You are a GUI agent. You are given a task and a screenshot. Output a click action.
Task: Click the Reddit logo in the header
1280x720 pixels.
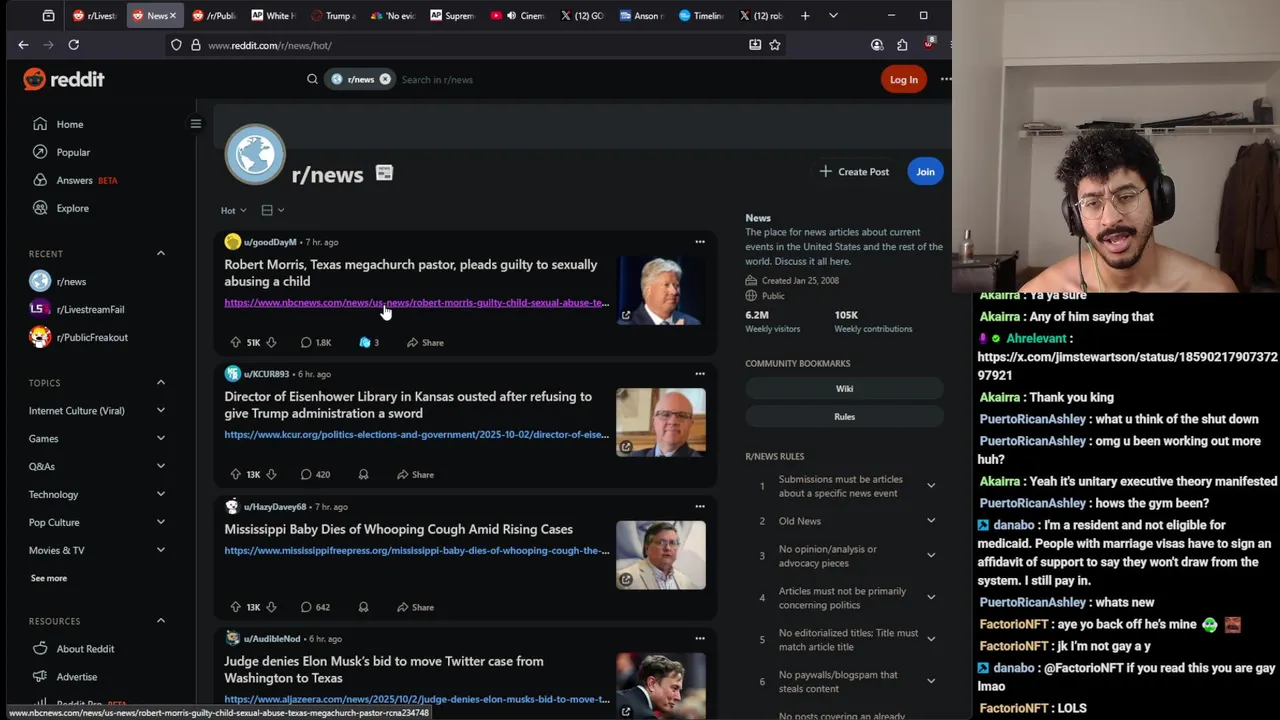[x=64, y=79]
